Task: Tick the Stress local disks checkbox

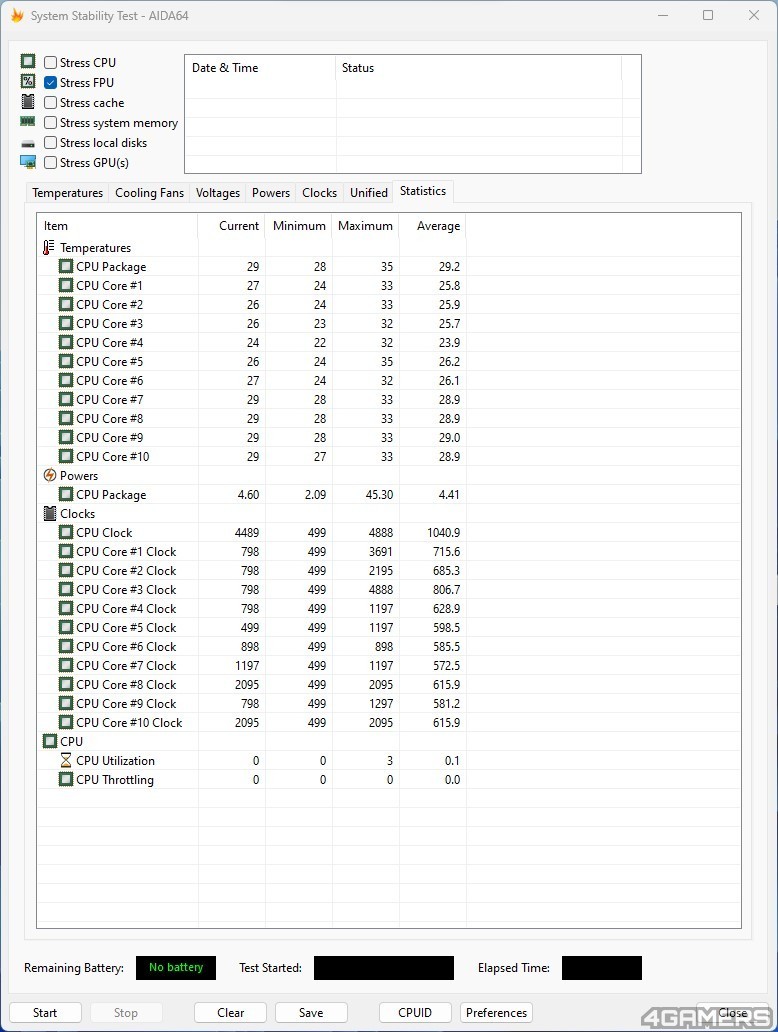Action: [50, 143]
